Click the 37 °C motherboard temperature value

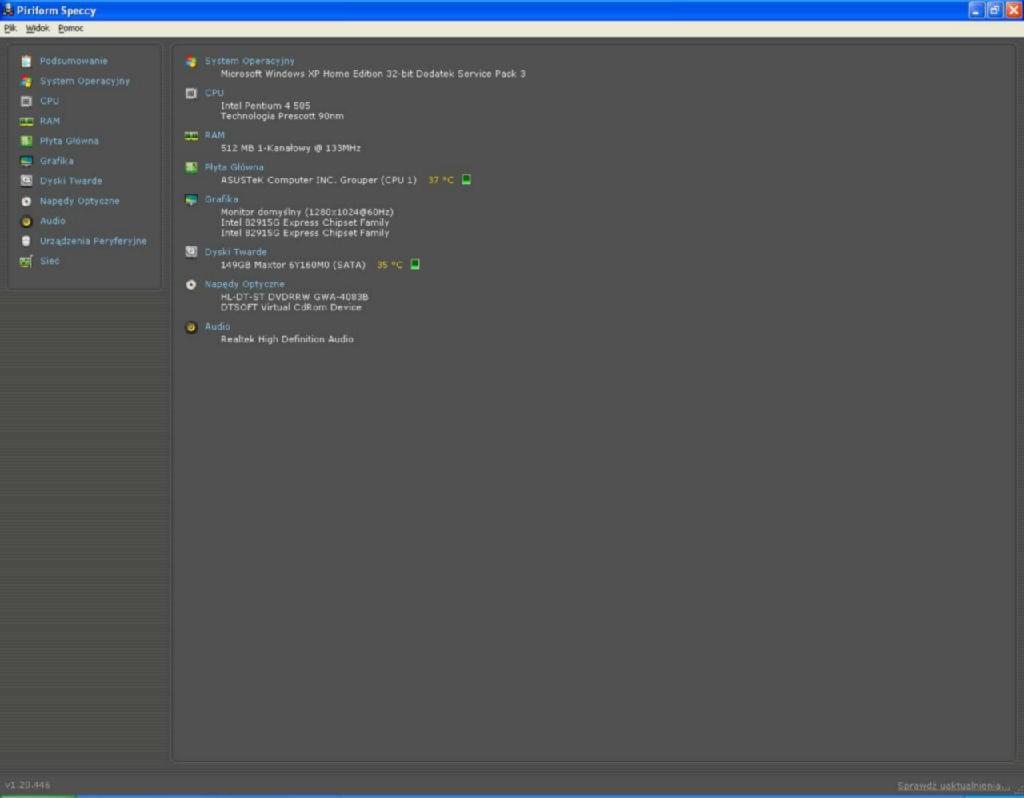click(441, 180)
